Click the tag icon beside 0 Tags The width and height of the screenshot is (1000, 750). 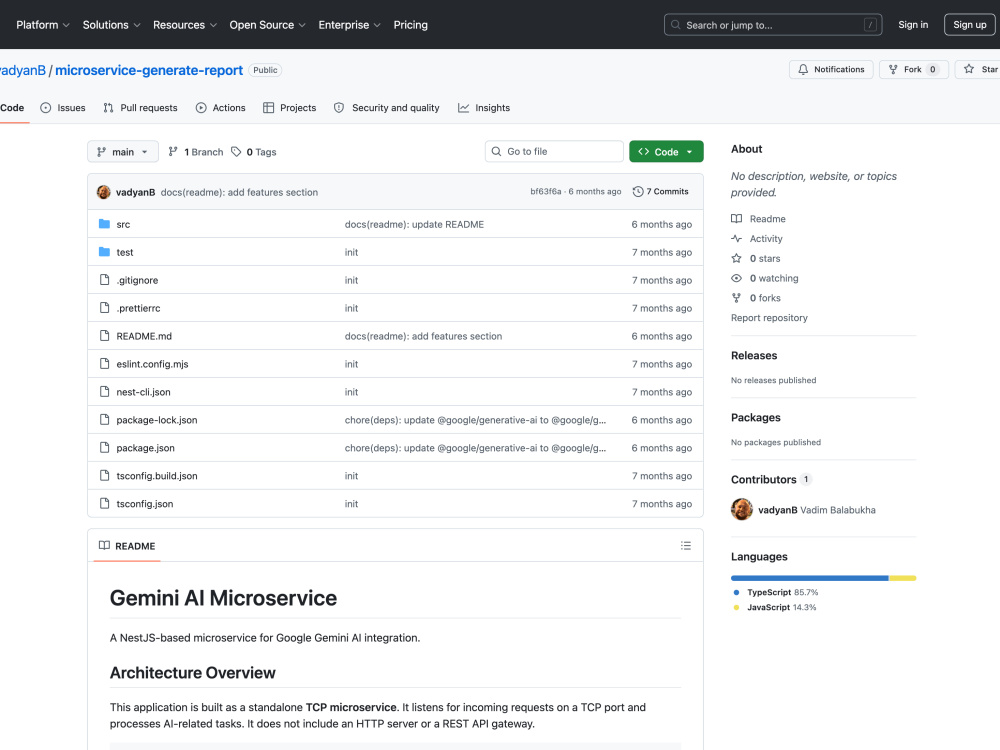[x=236, y=152]
